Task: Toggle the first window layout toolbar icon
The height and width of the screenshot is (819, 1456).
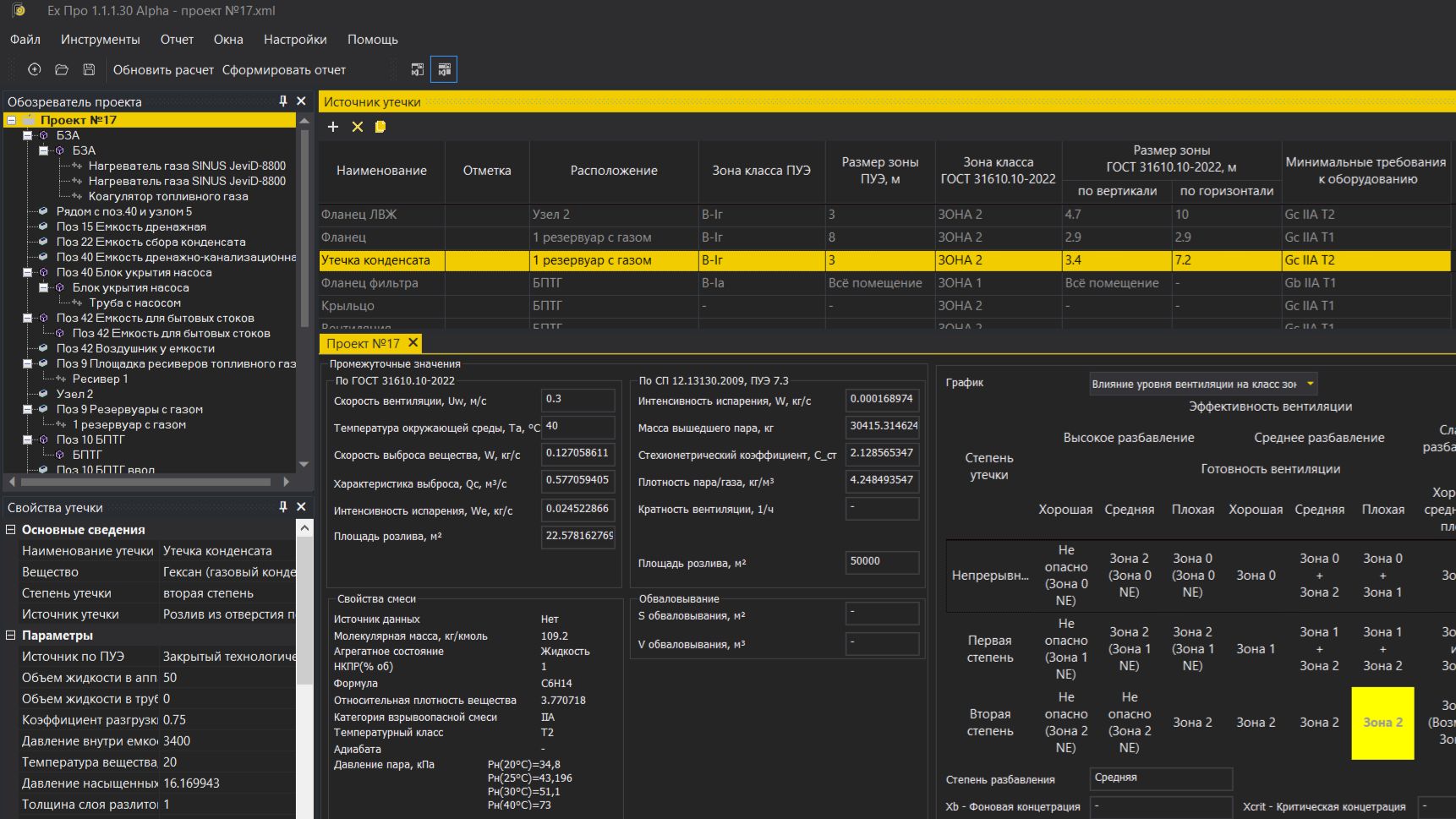Action: click(417, 69)
